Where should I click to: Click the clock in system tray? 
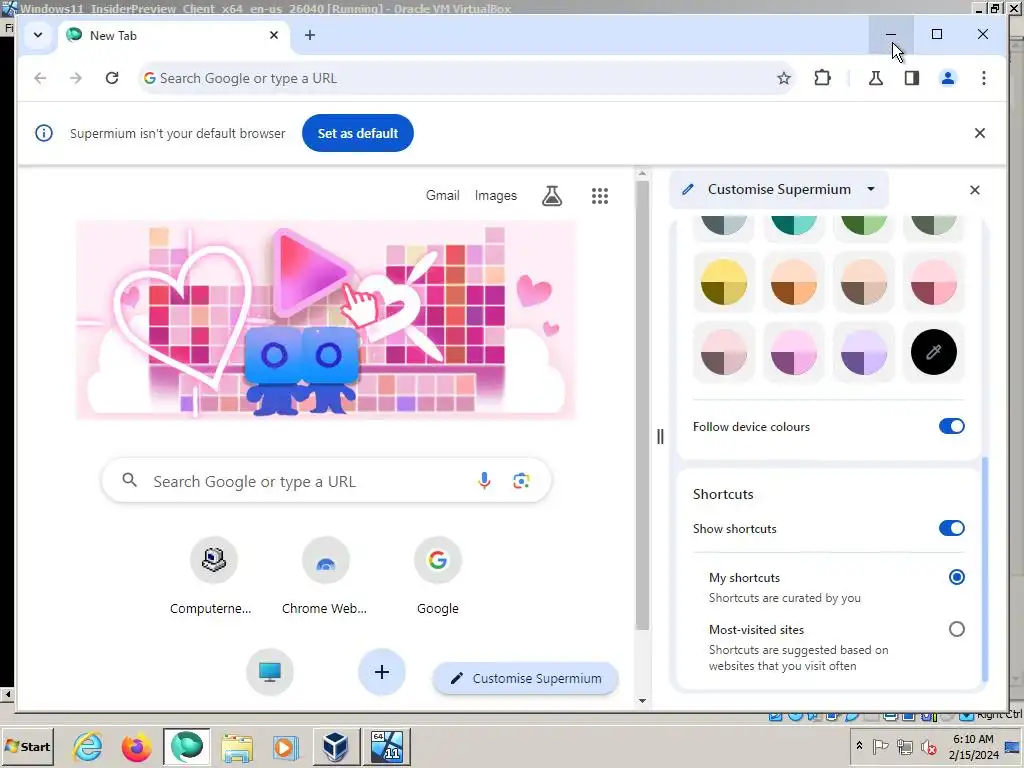[x=973, y=747]
